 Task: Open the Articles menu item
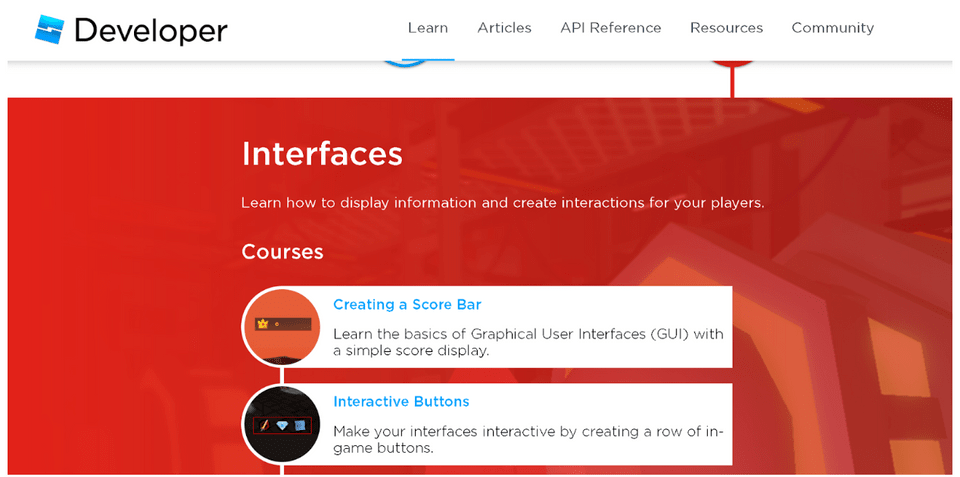(504, 28)
